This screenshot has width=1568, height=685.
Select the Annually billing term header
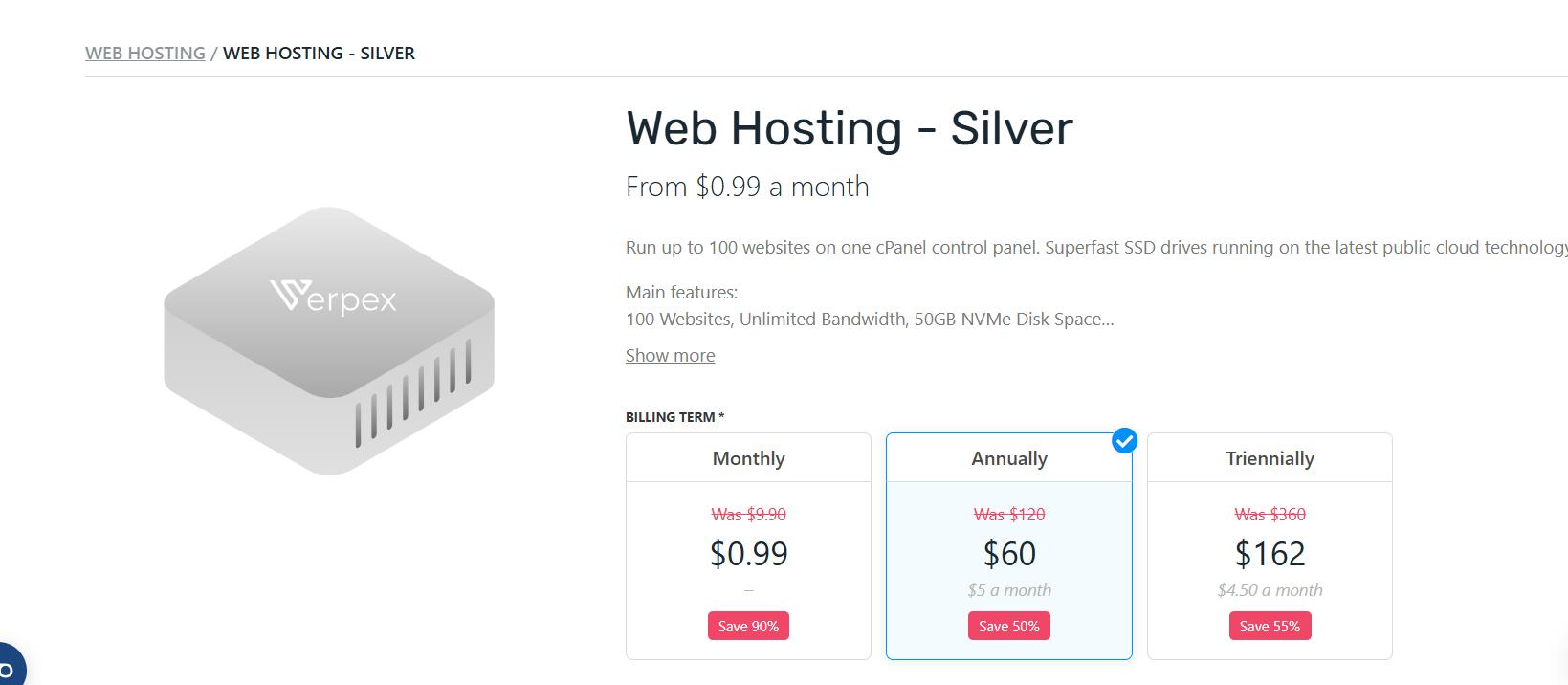[x=1008, y=458]
